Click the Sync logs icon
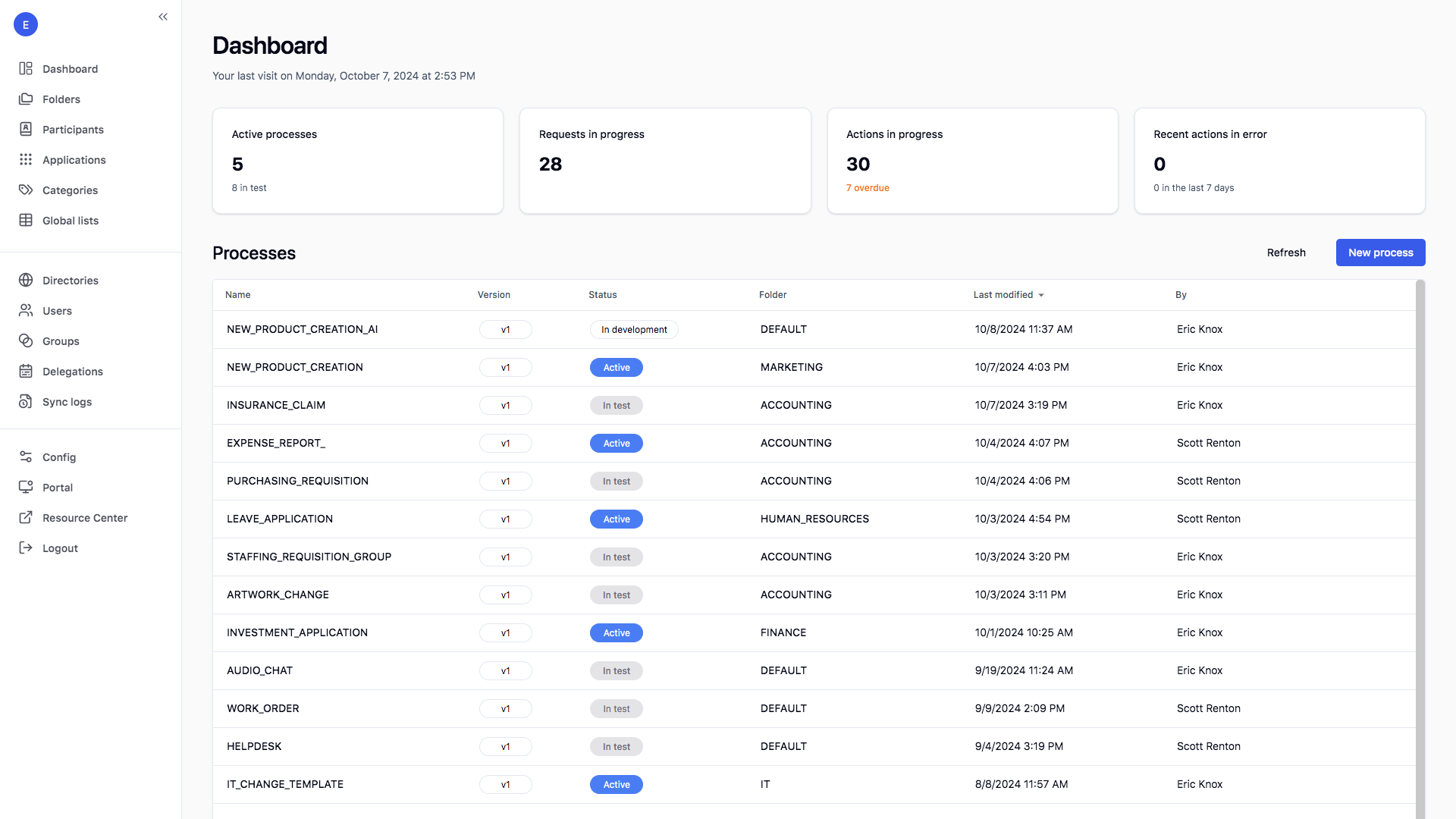Viewport: 1456px width, 819px height. click(x=26, y=402)
